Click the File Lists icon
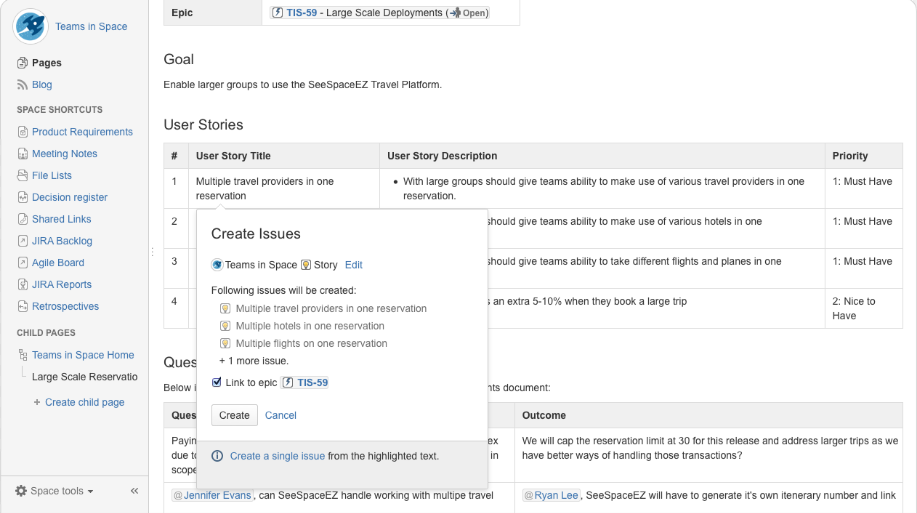Screen dimensions: 917x513 pyautogui.click(x=23, y=175)
